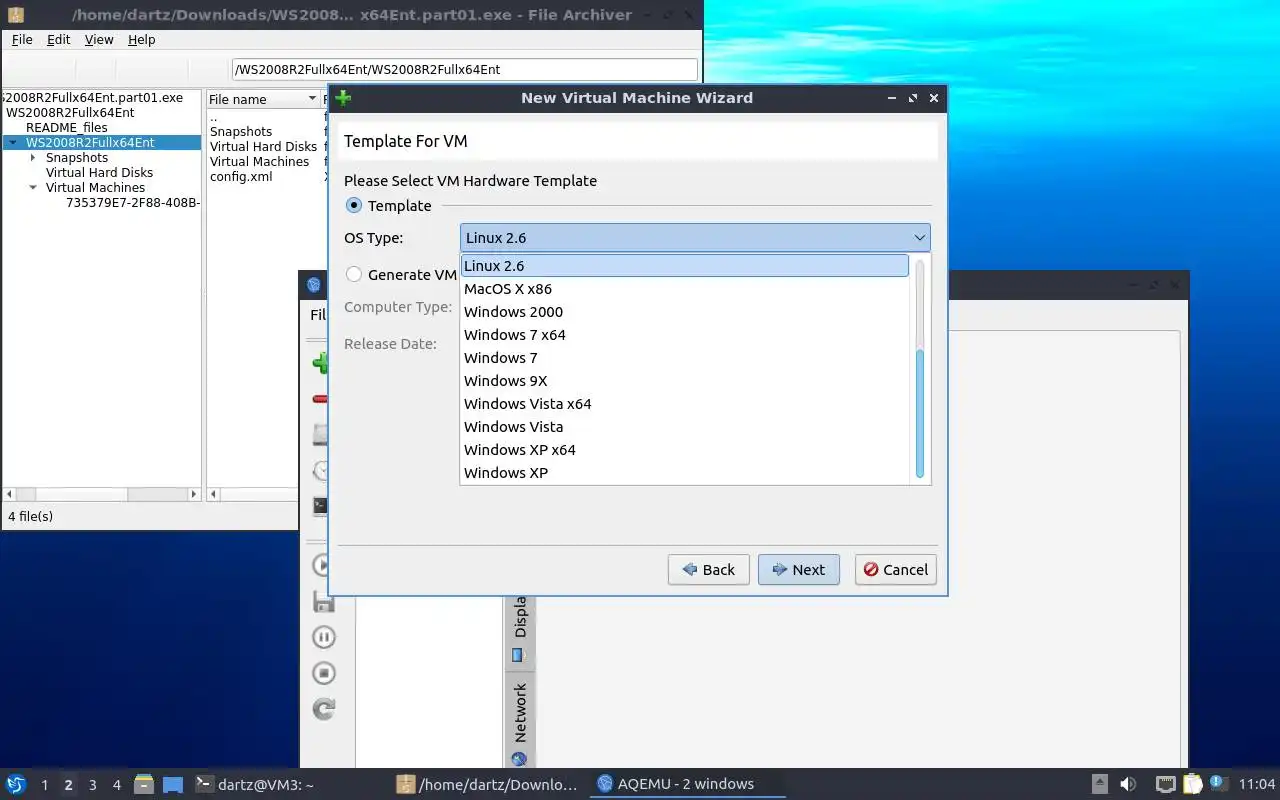Click the OS list vertical scrollbar handle
Screen dimensions: 1280x800
[x=920, y=412]
